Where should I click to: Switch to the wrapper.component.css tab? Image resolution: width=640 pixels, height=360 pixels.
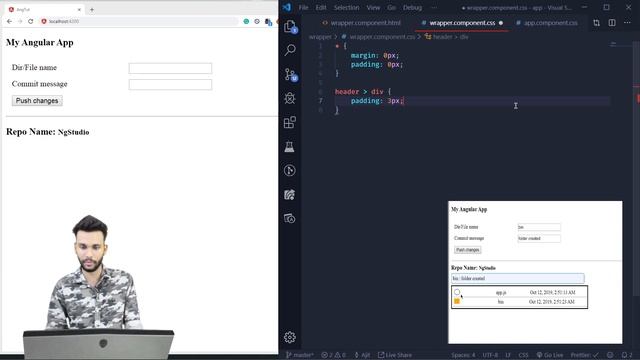tap(462, 23)
